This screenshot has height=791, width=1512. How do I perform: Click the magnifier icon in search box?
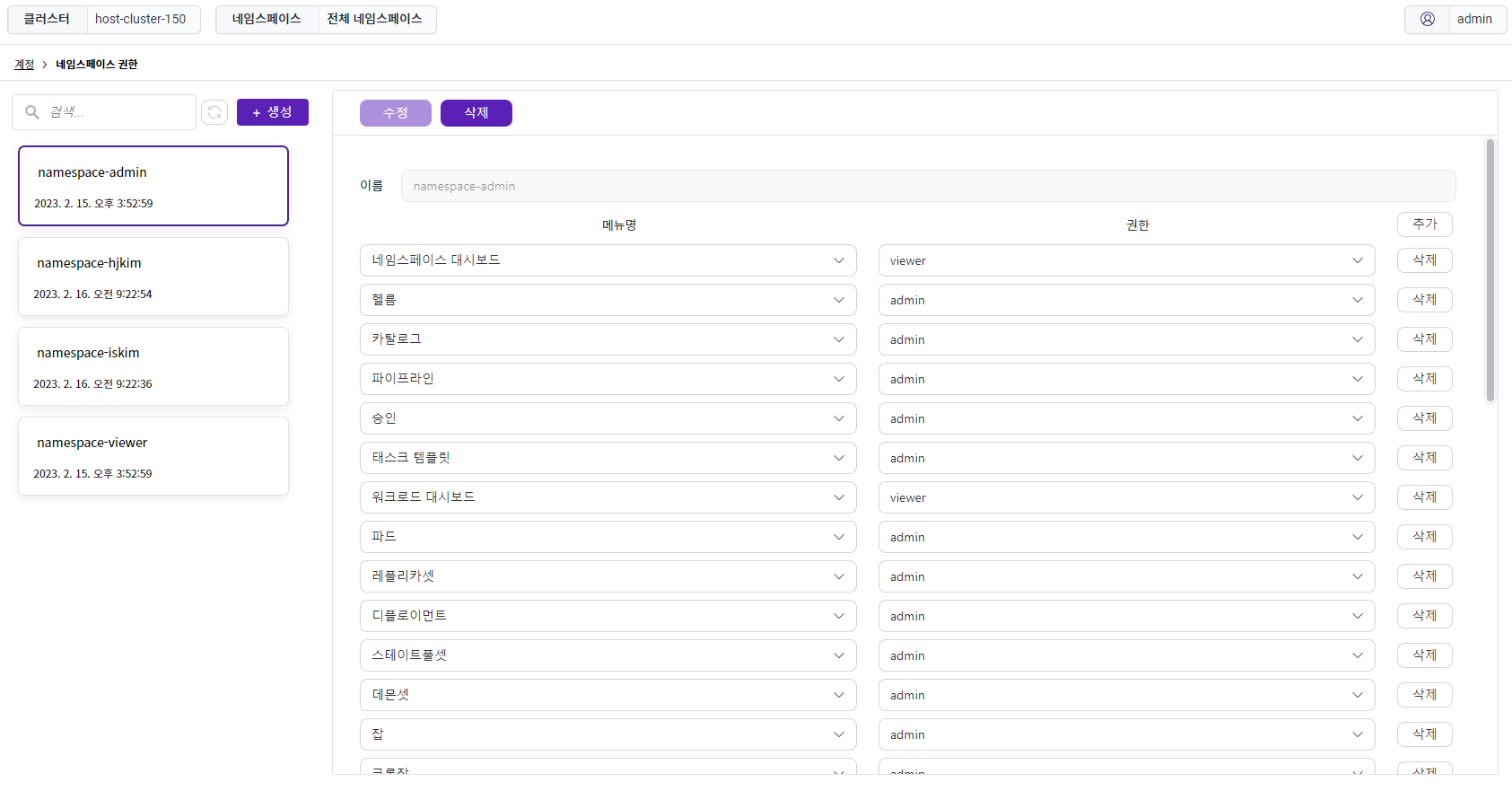click(x=32, y=112)
